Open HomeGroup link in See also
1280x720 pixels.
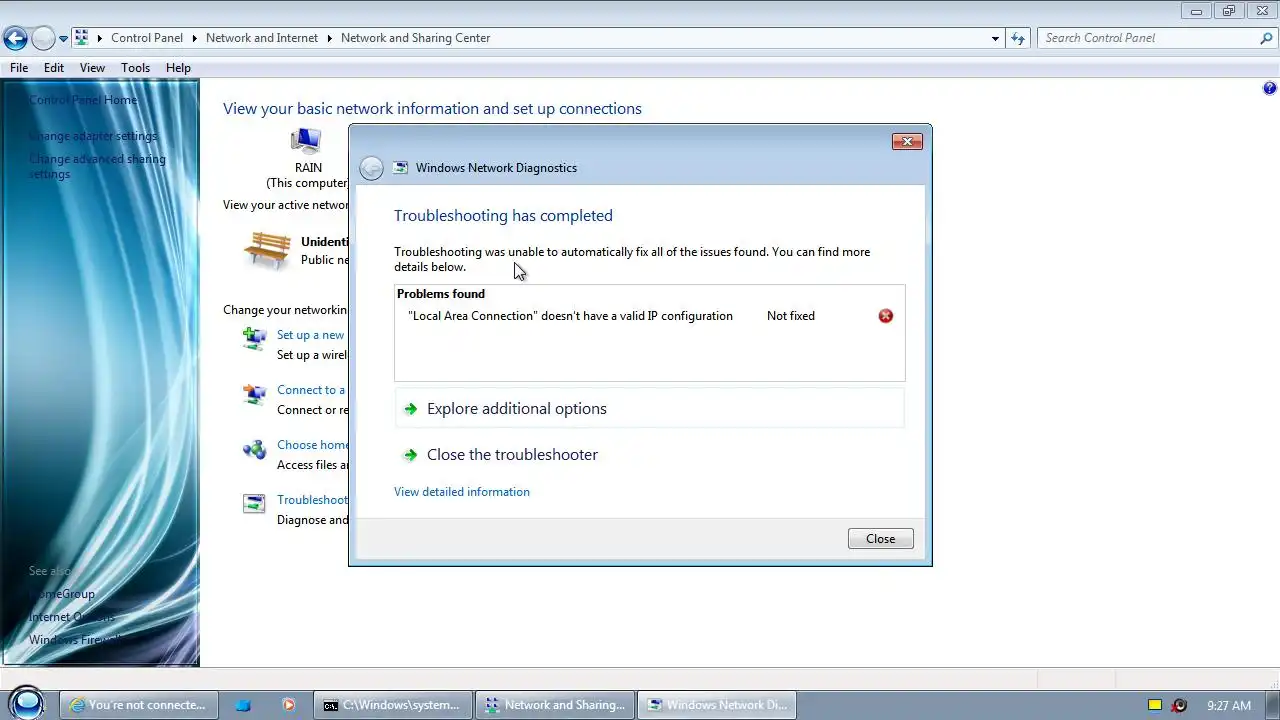(x=62, y=594)
